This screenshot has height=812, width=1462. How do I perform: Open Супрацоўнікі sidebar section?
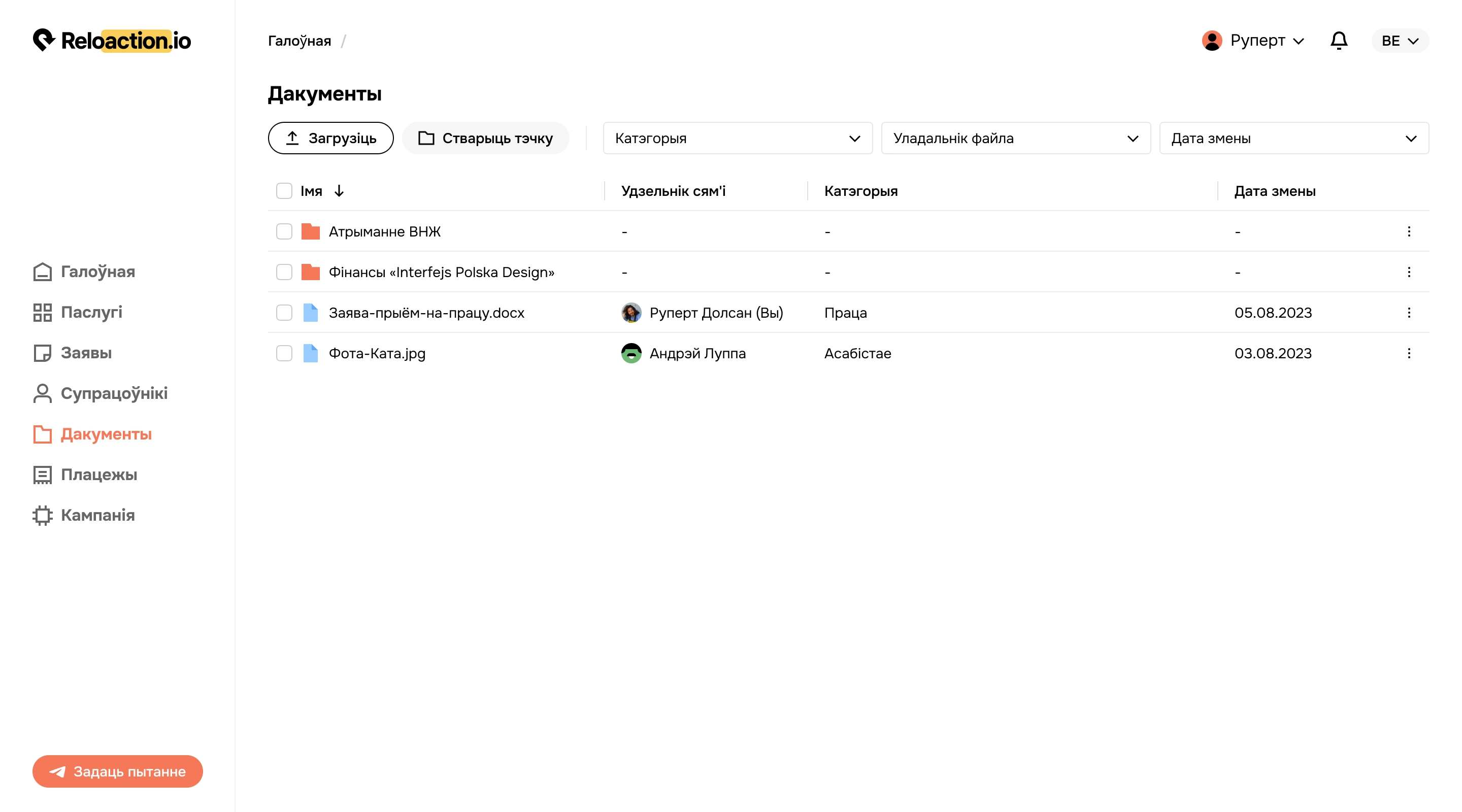(101, 394)
